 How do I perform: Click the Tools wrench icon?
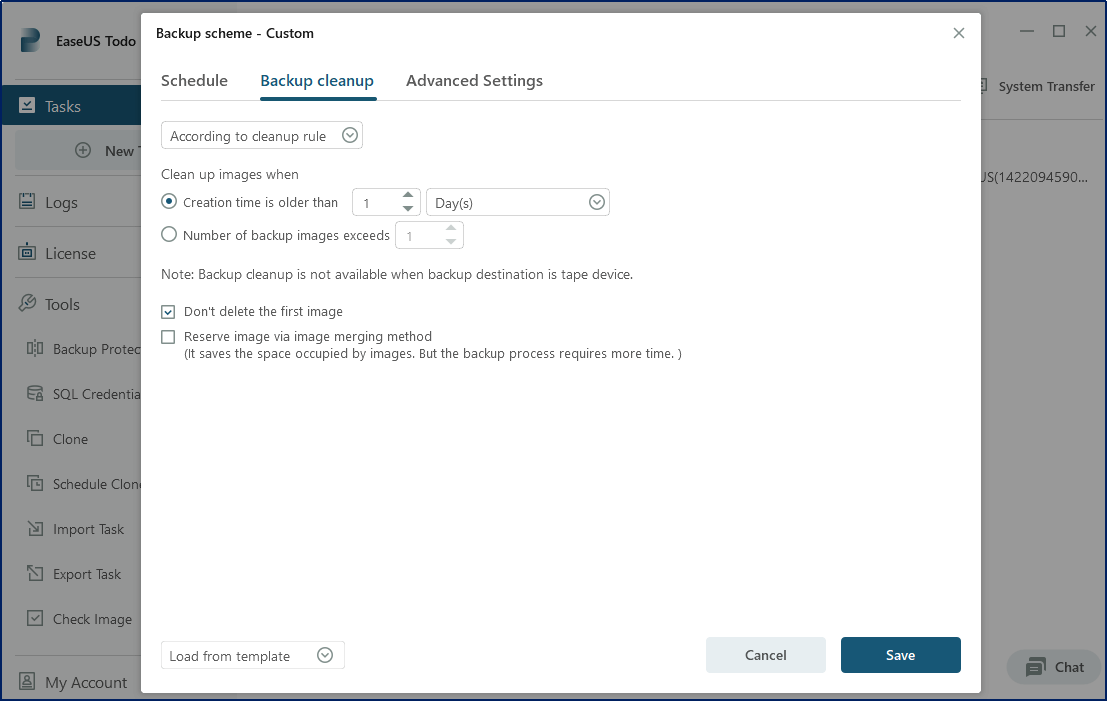pyautogui.click(x=28, y=304)
